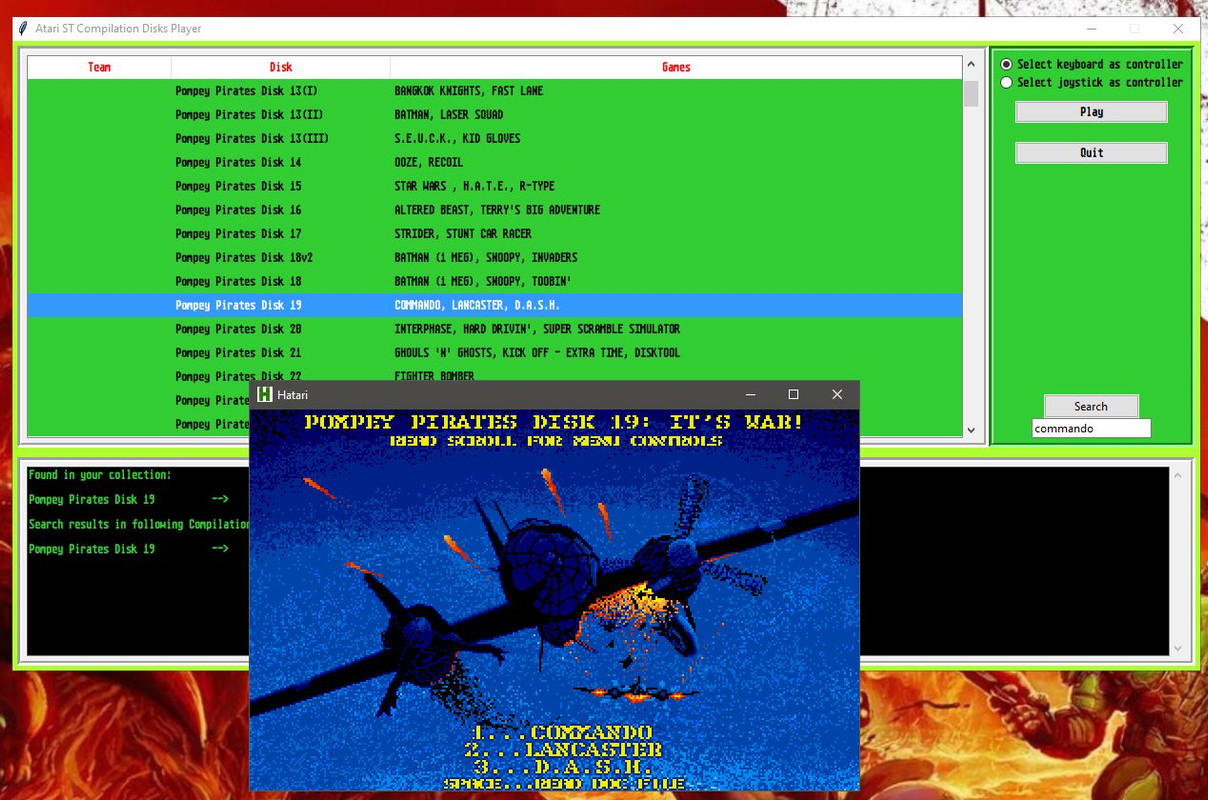The width and height of the screenshot is (1208, 800).
Task: Click games cell 'COMMANDO, LANCASTER, D.A.S.H.'
Action: (477, 305)
